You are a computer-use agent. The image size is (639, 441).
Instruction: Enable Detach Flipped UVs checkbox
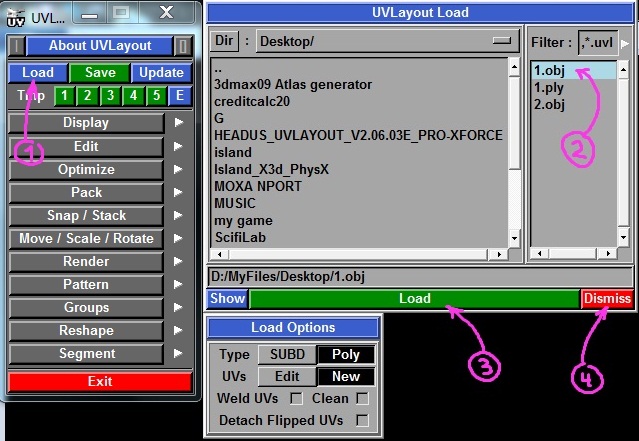362,420
